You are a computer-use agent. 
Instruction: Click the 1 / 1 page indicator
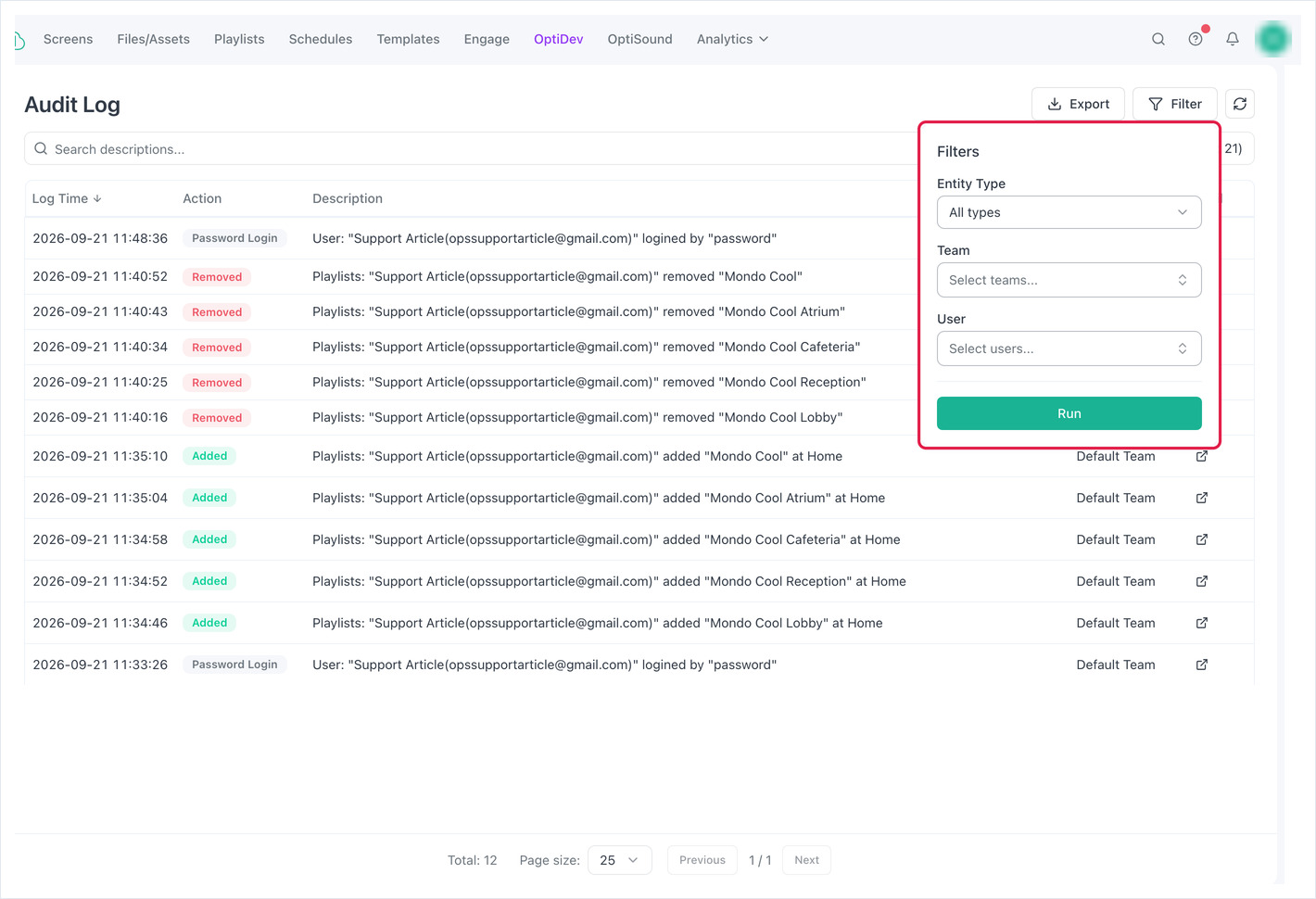coord(760,860)
